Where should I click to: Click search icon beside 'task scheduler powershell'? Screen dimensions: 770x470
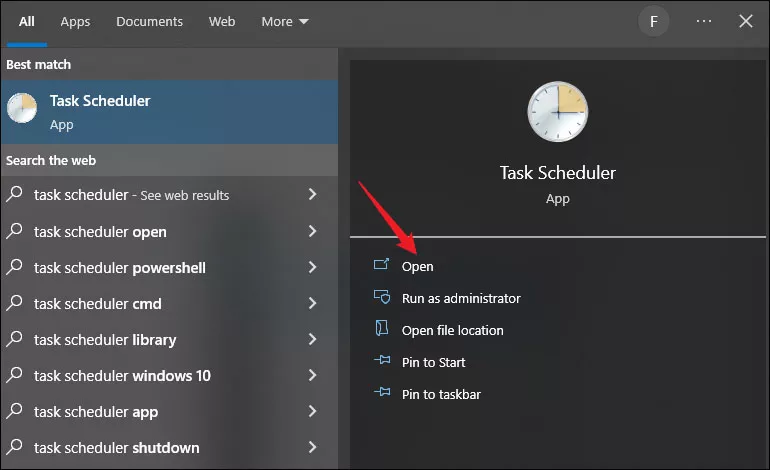[15, 267]
